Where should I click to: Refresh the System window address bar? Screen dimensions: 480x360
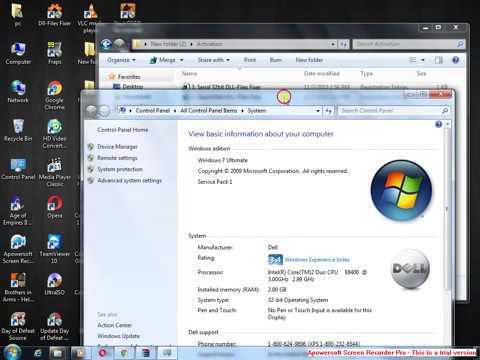point(329,111)
